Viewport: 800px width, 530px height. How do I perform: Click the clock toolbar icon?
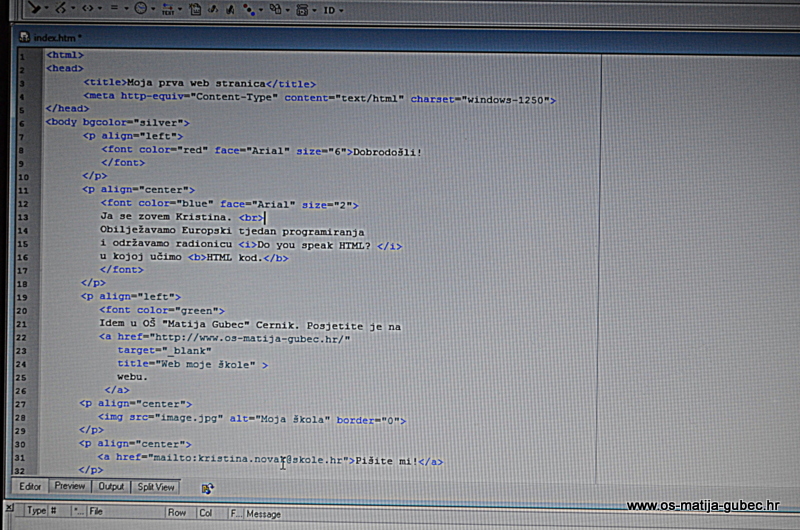[x=141, y=9]
